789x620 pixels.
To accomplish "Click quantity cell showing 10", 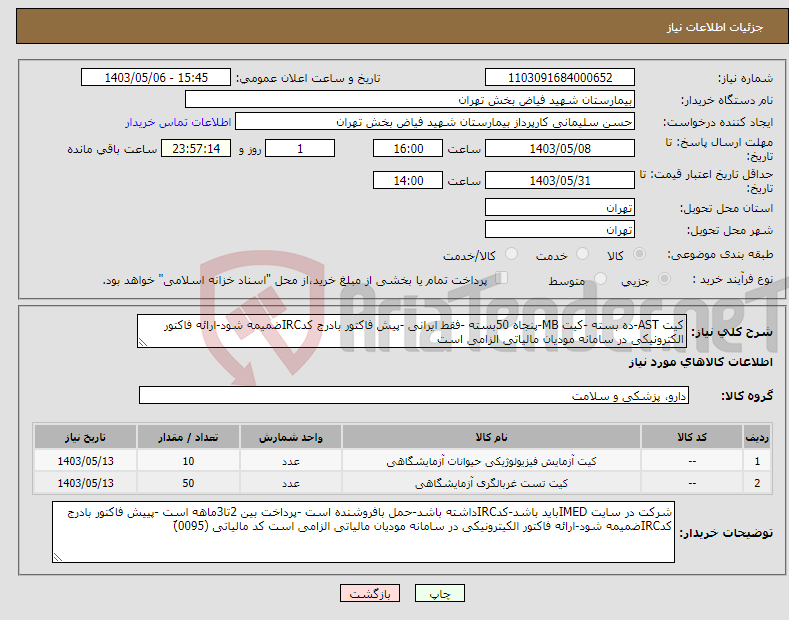I will [x=188, y=461].
